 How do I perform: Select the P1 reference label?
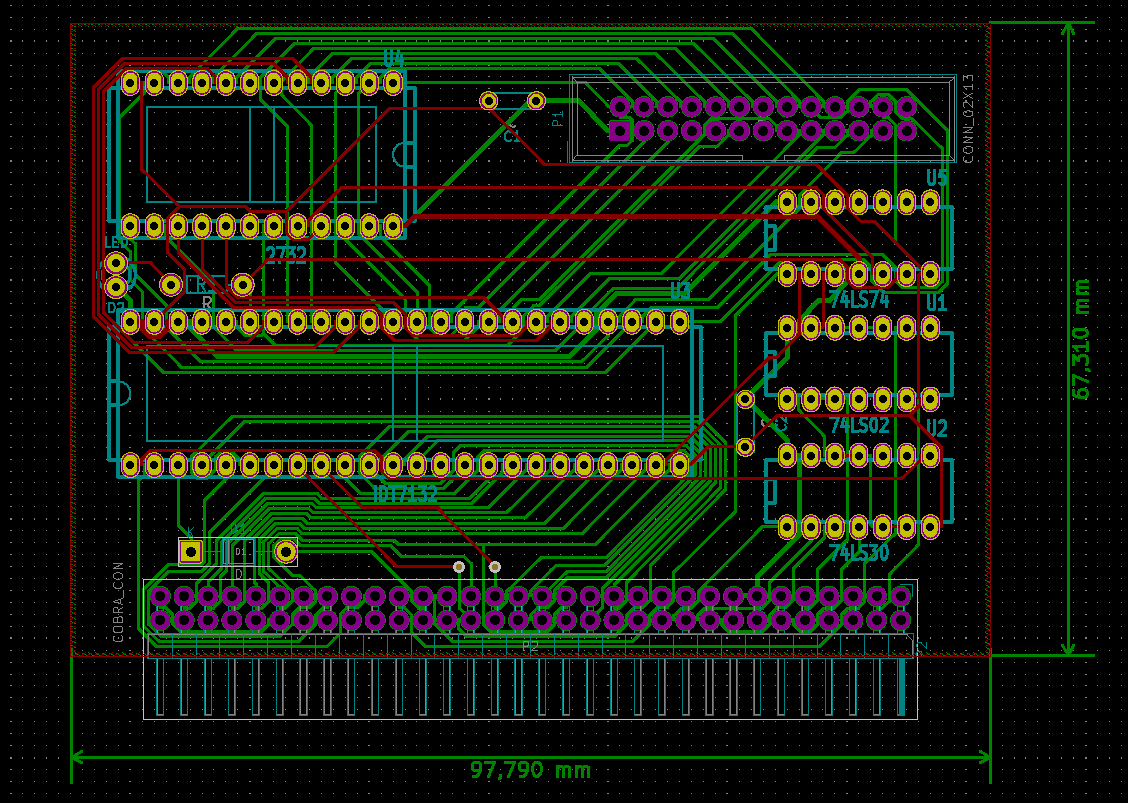[558, 119]
